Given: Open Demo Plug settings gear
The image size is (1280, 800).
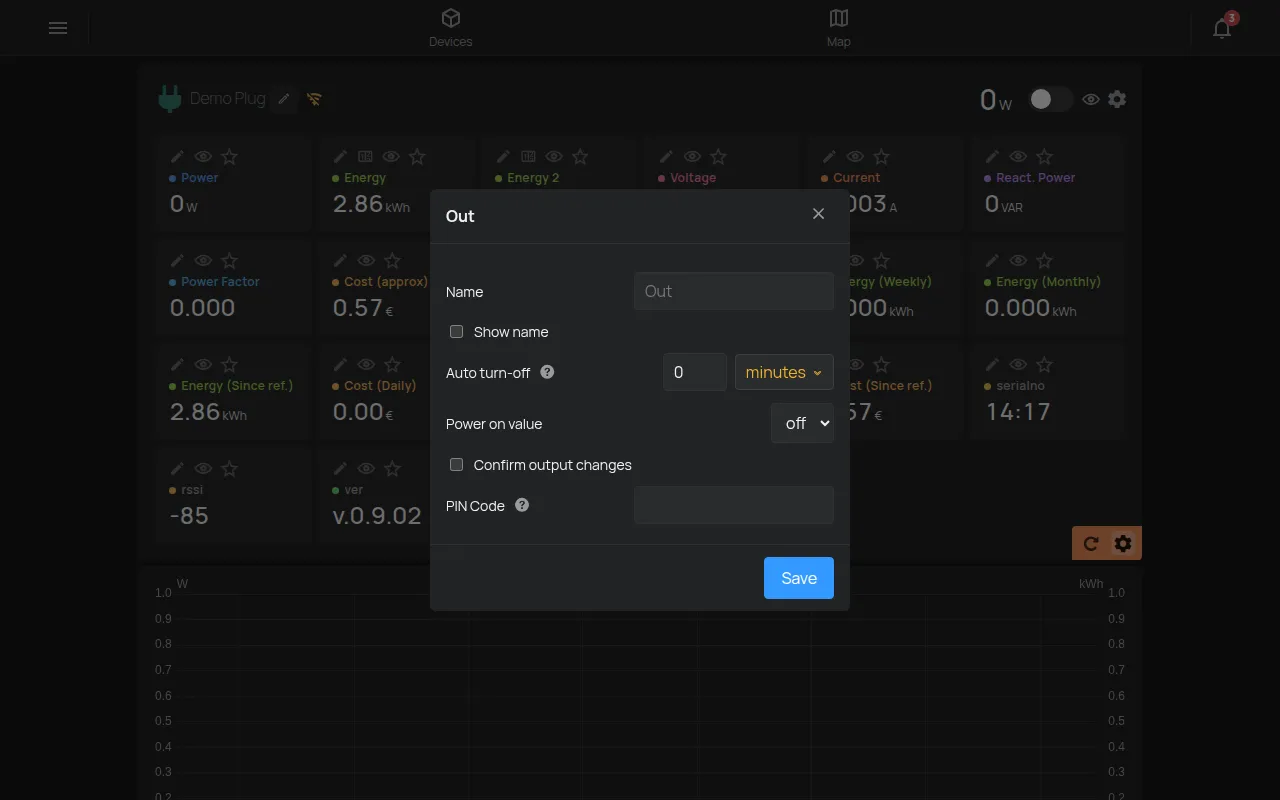Looking at the screenshot, I should tap(1117, 99).
